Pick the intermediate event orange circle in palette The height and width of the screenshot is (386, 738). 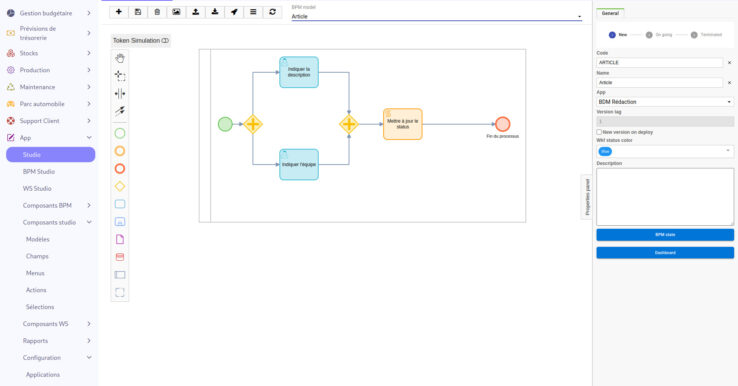click(x=120, y=151)
